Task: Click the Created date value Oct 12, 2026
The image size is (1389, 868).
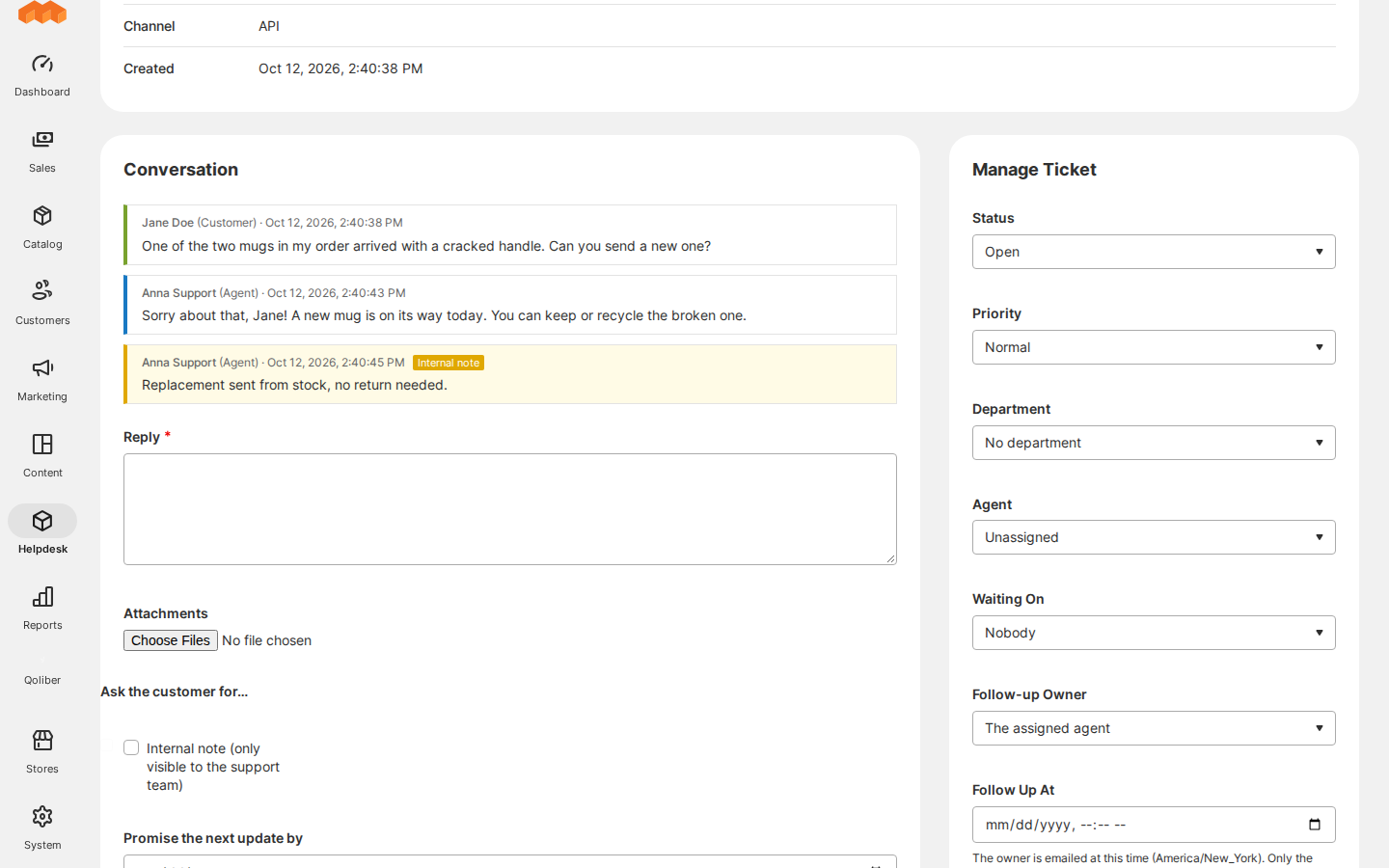Action: [x=340, y=68]
